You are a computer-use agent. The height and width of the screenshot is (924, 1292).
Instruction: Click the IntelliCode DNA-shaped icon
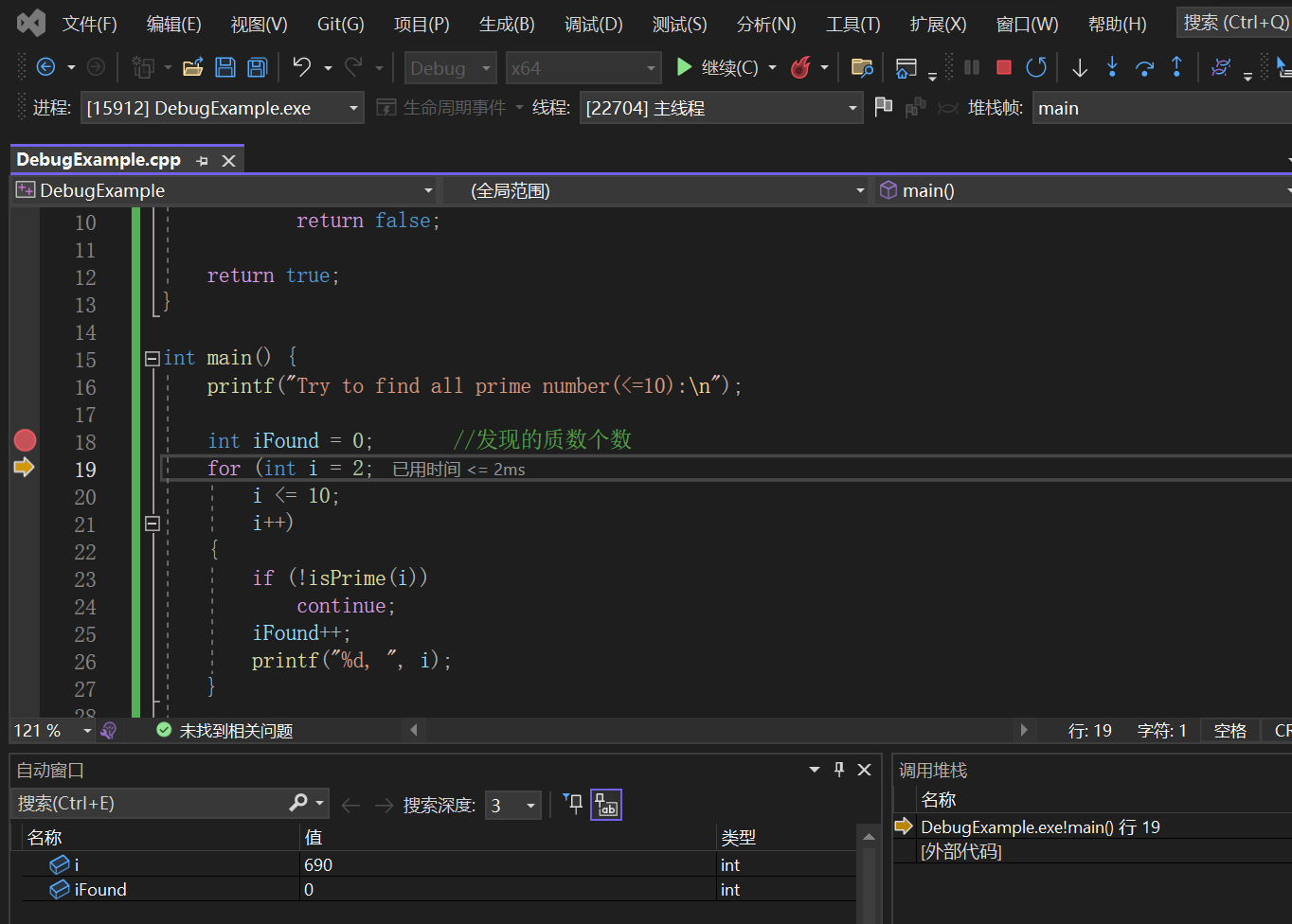tap(1222, 67)
